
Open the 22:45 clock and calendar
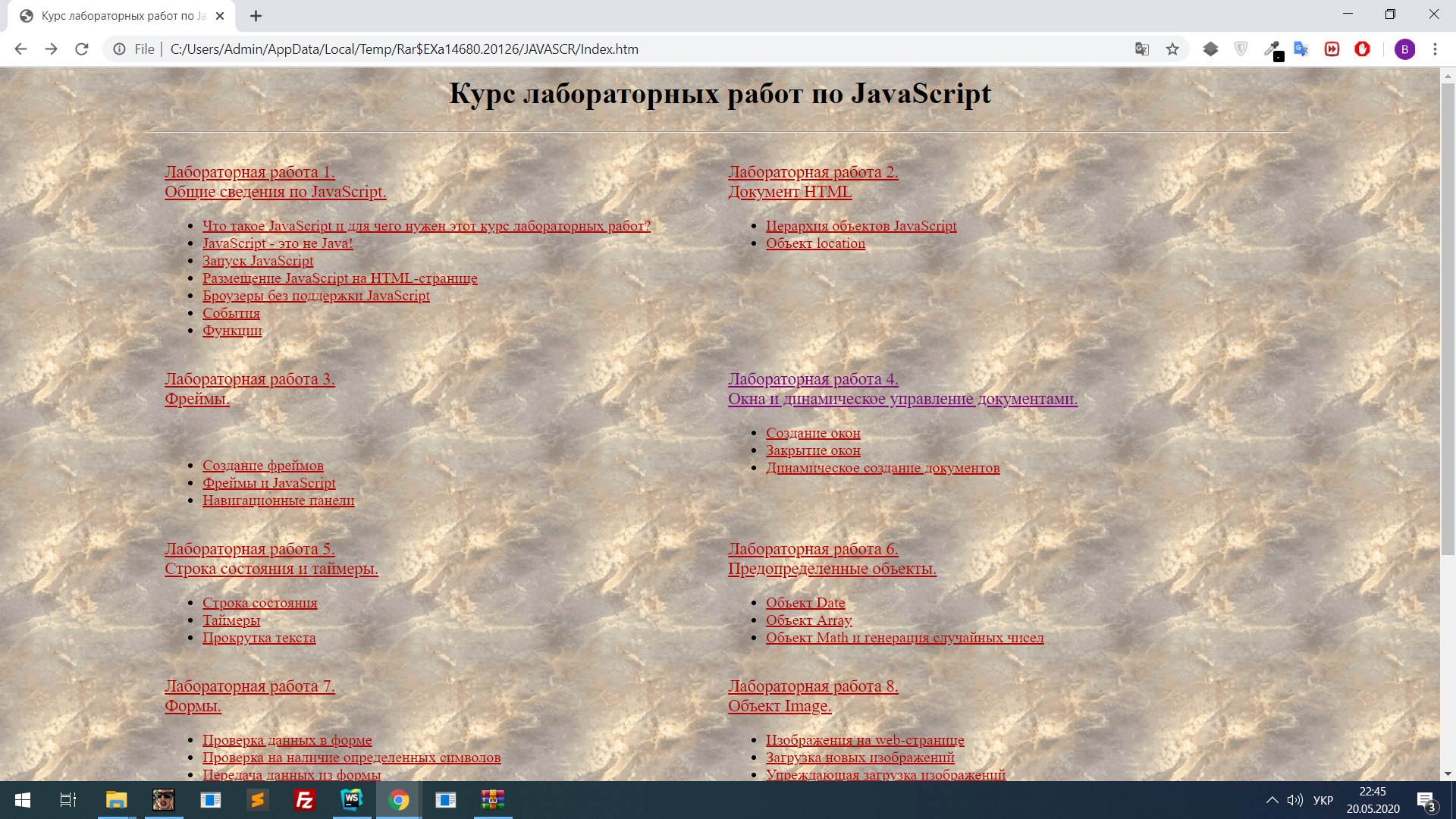[x=1373, y=800]
